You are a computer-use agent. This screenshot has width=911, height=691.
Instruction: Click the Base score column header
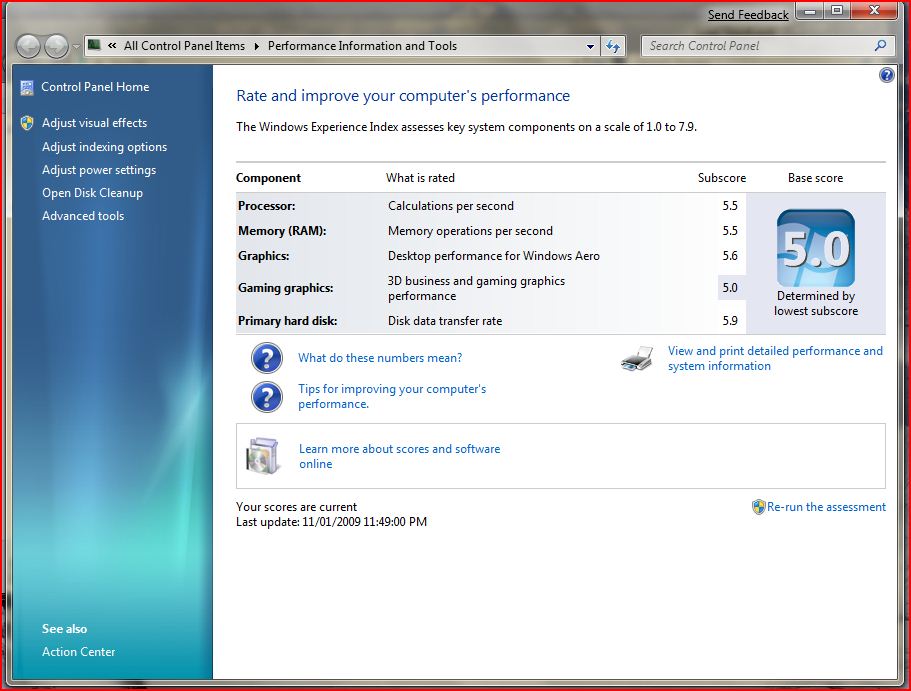pos(815,178)
